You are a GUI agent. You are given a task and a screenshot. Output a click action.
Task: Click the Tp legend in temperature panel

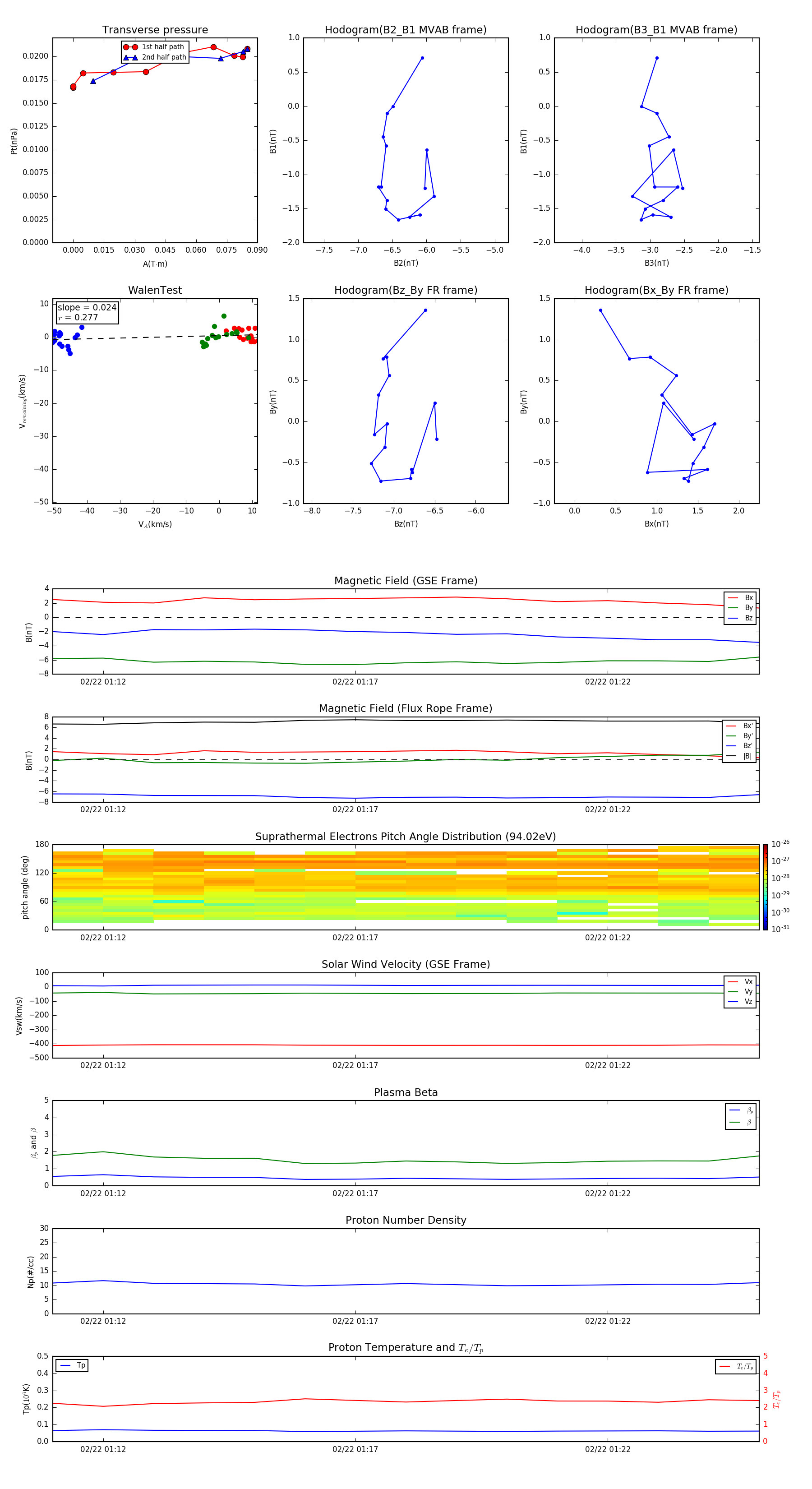point(72,1365)
